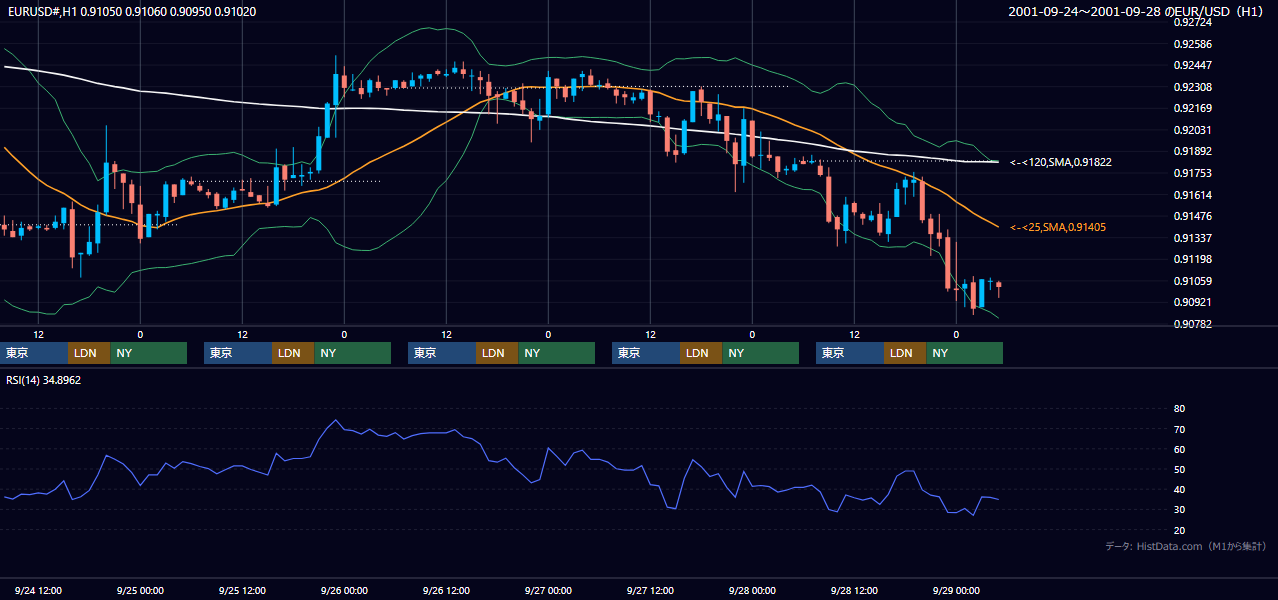Click the 9/25 00:00 time axis label
This screenshot has width=1278, height=600.
click(140, 591)
